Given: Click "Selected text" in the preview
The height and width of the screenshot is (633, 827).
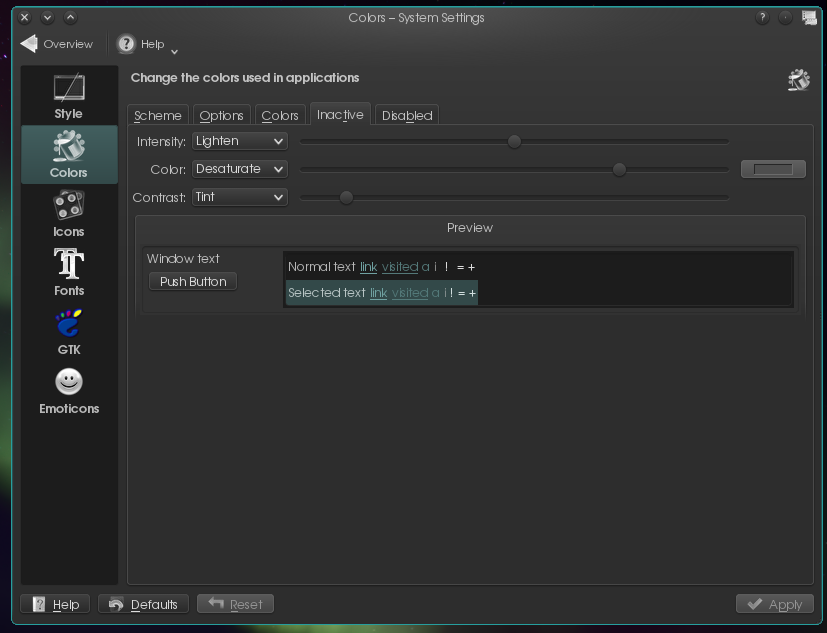Looking at the screenshot, I should (x=326, y=293).
